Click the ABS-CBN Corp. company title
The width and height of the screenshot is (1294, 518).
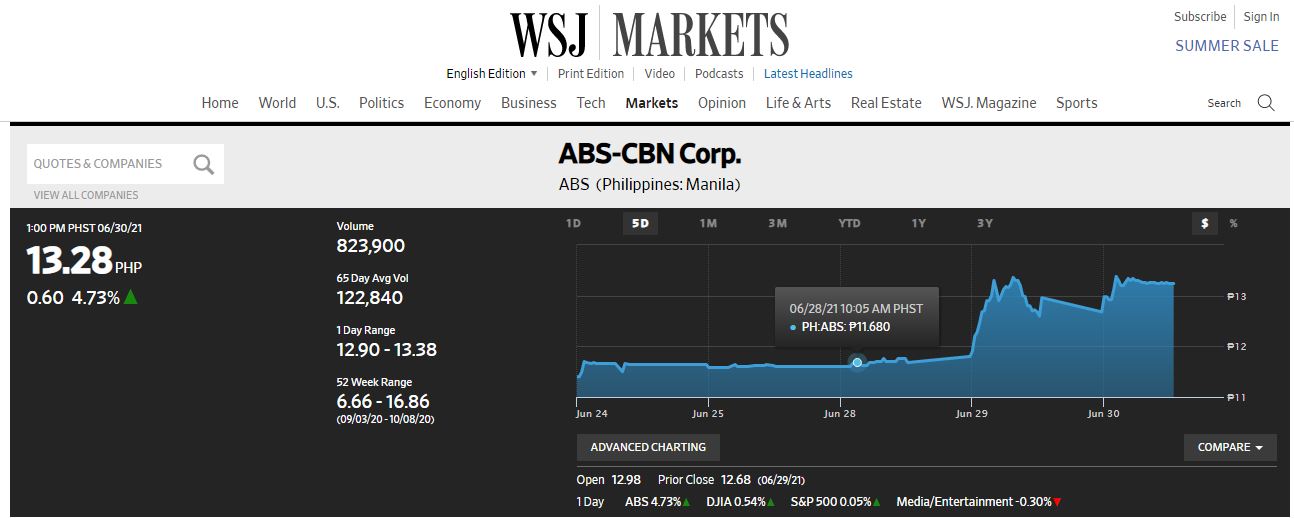[650, 156]
